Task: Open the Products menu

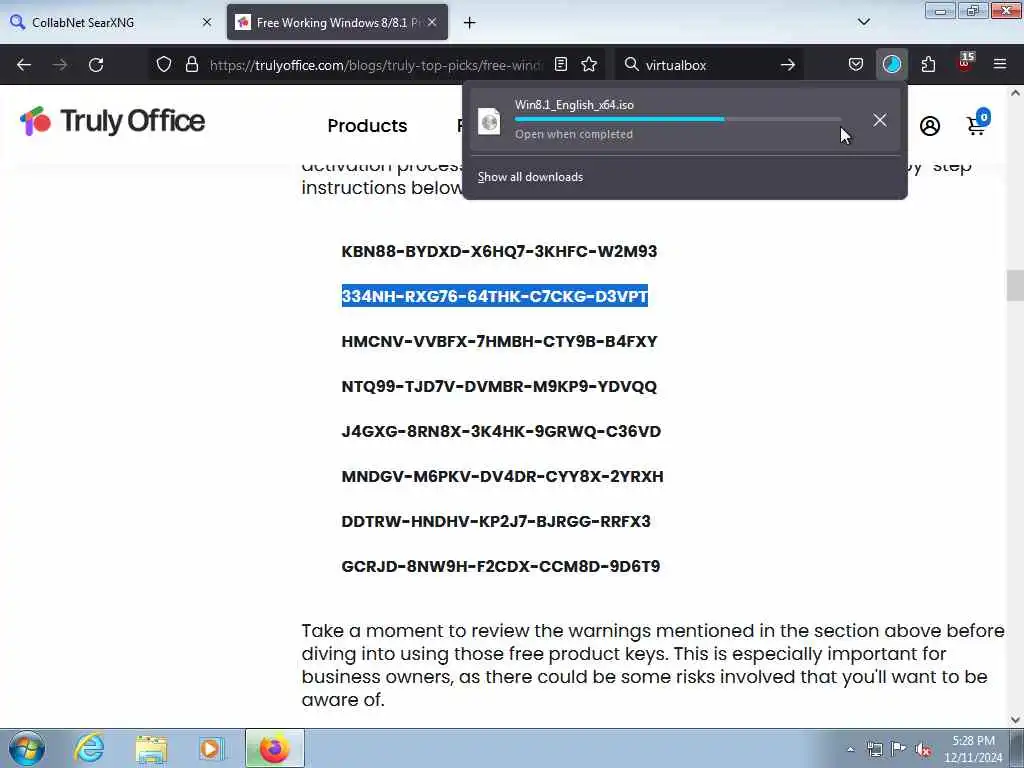Action: (x=367, y=126)
